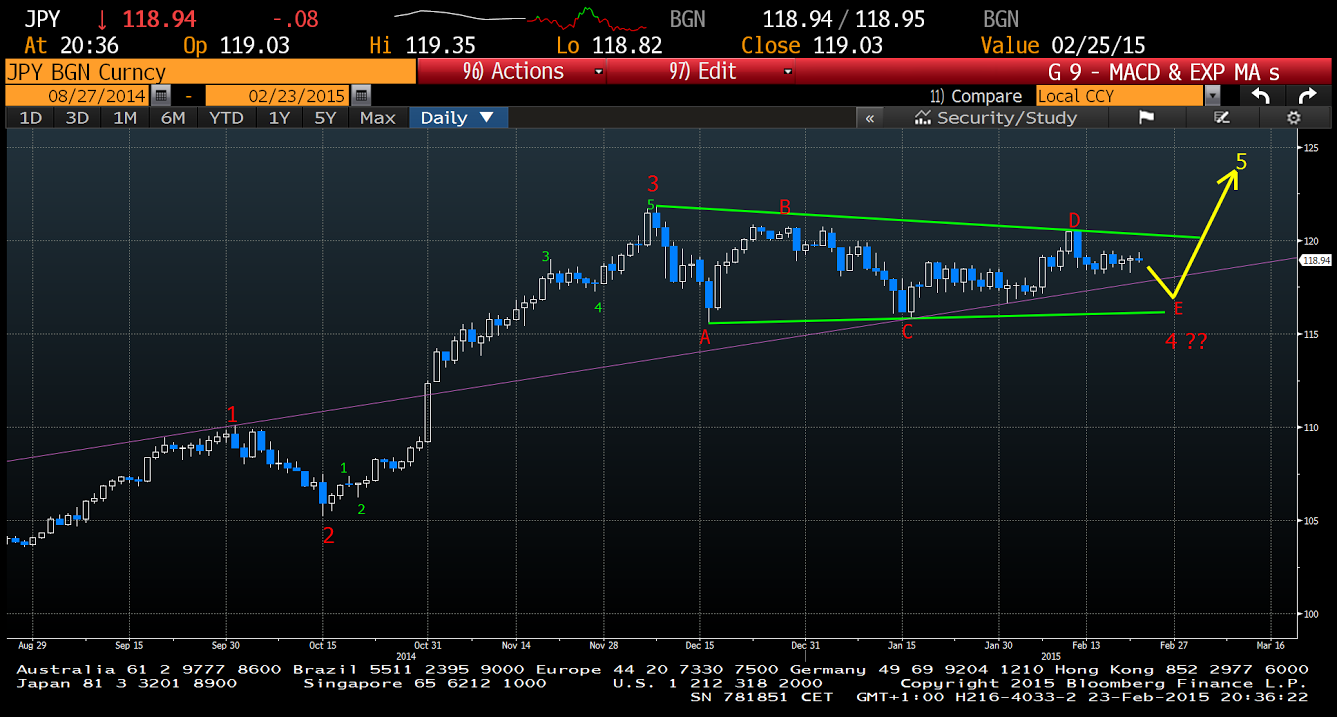The height and width of the screenshot is (717, 1337).
Task: Switch to the Max time range
Action: pos(378,118)
